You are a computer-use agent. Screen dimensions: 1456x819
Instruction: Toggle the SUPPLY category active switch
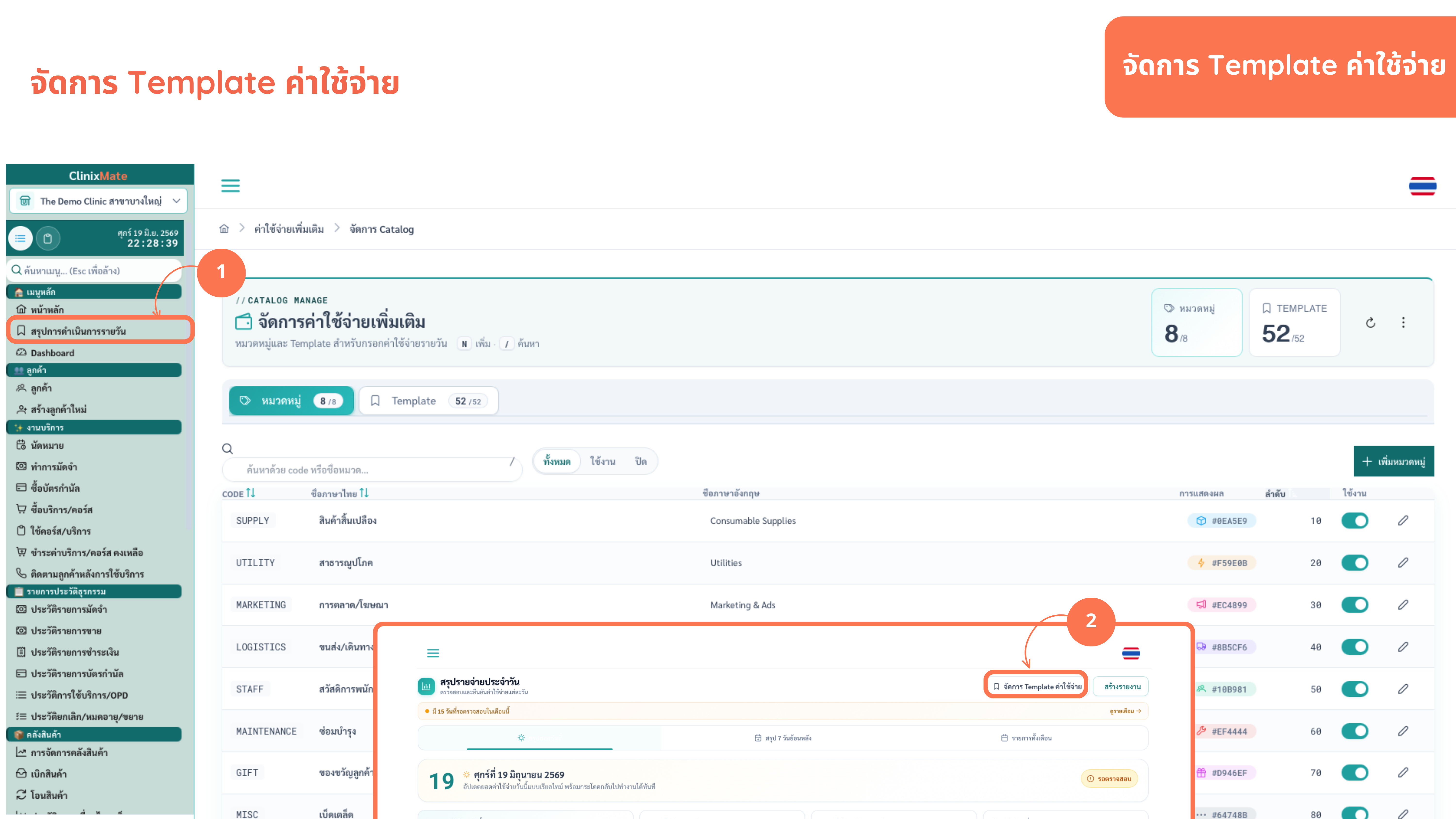click(1354, 521)
